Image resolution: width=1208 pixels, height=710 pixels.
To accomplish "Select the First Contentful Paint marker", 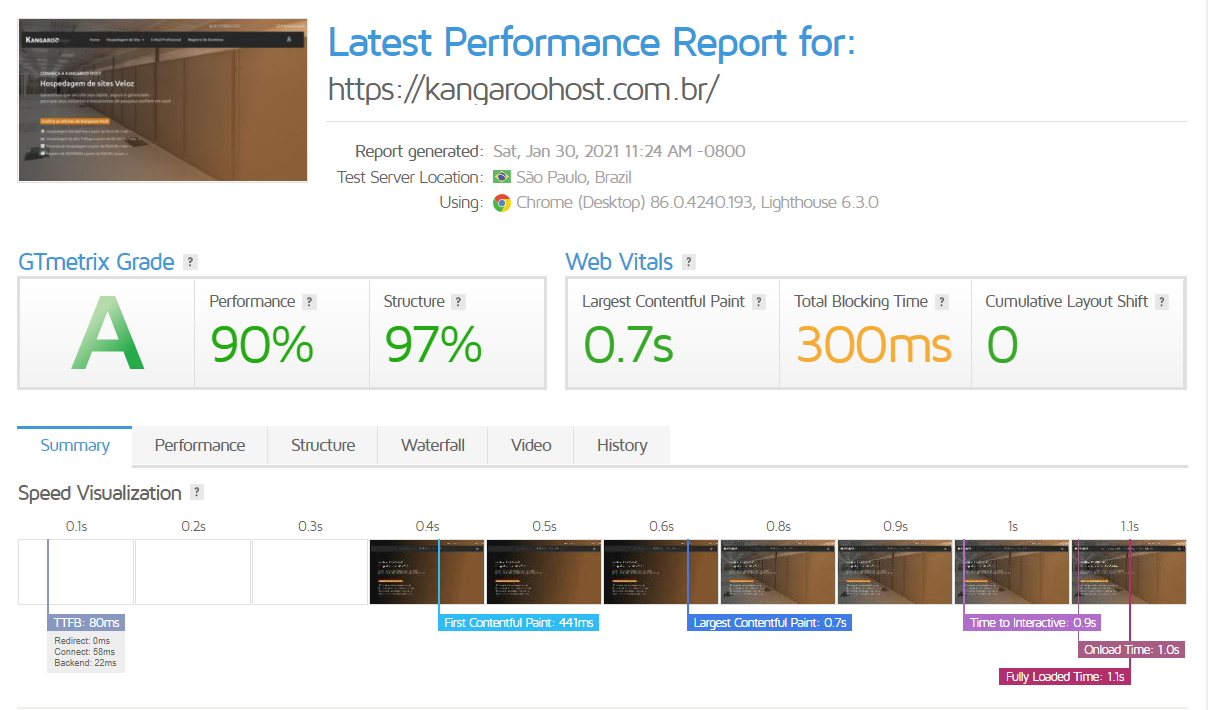I will point(518,621).
